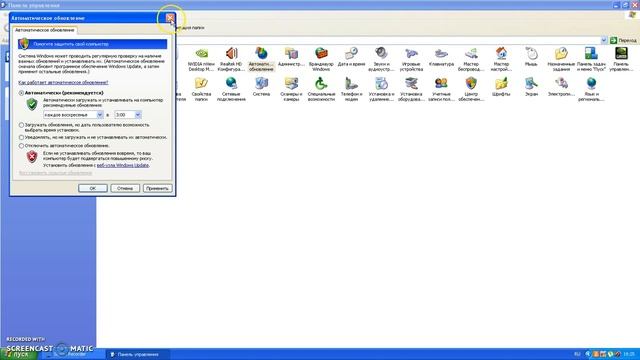Open the Клавиатура icon
Image resolution: width=640 pixels, height=360 pixels.
tap(441, 57)
